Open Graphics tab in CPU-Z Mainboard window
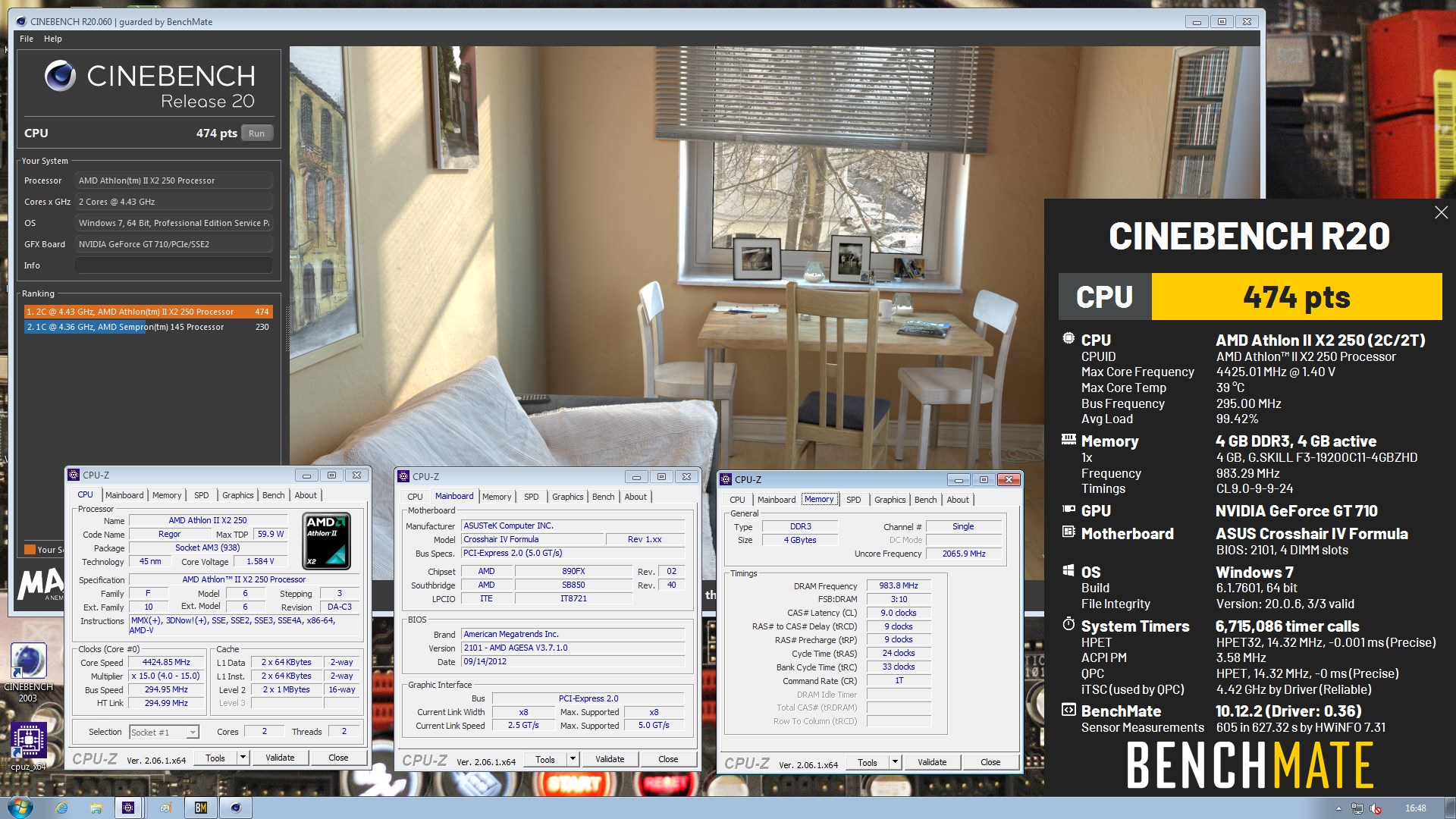1456x819 pixels. click(x=567, y=497)
